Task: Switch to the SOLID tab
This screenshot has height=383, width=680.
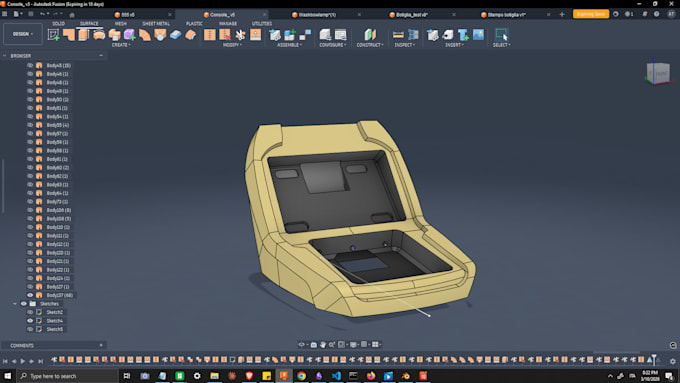Action: [59, 23]
